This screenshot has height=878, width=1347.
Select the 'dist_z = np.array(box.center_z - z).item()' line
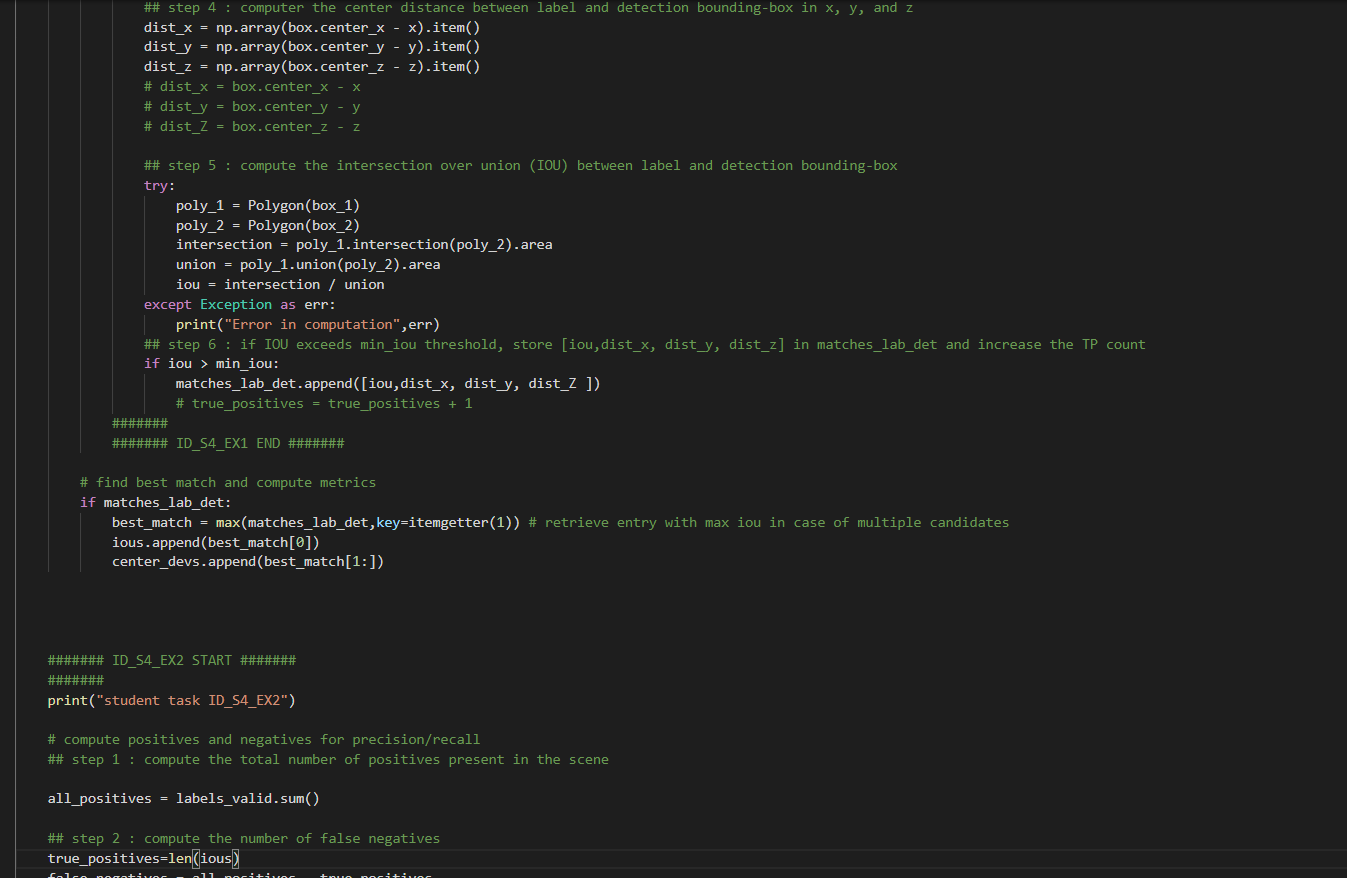[x=312, y=67]
